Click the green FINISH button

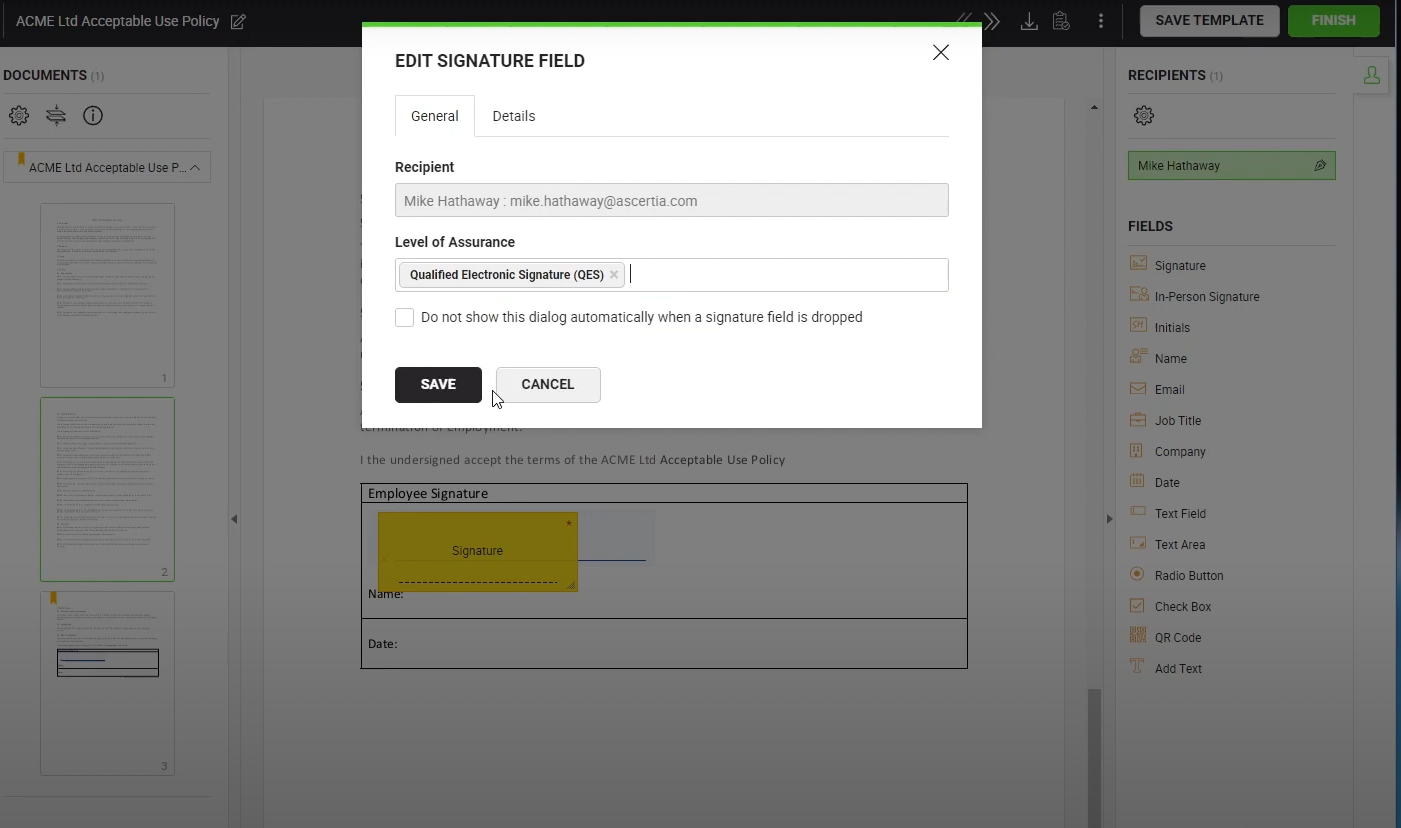point(1333,21)
